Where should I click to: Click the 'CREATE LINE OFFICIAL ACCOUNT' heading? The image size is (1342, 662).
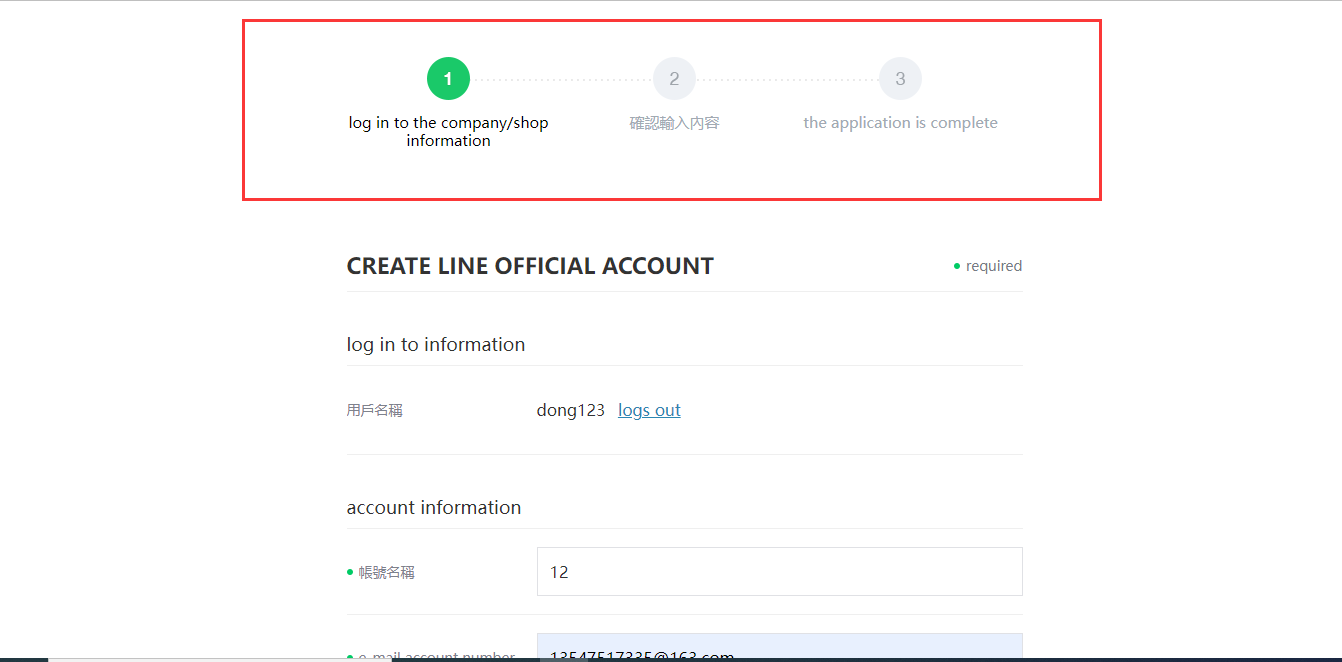(530, 266)
